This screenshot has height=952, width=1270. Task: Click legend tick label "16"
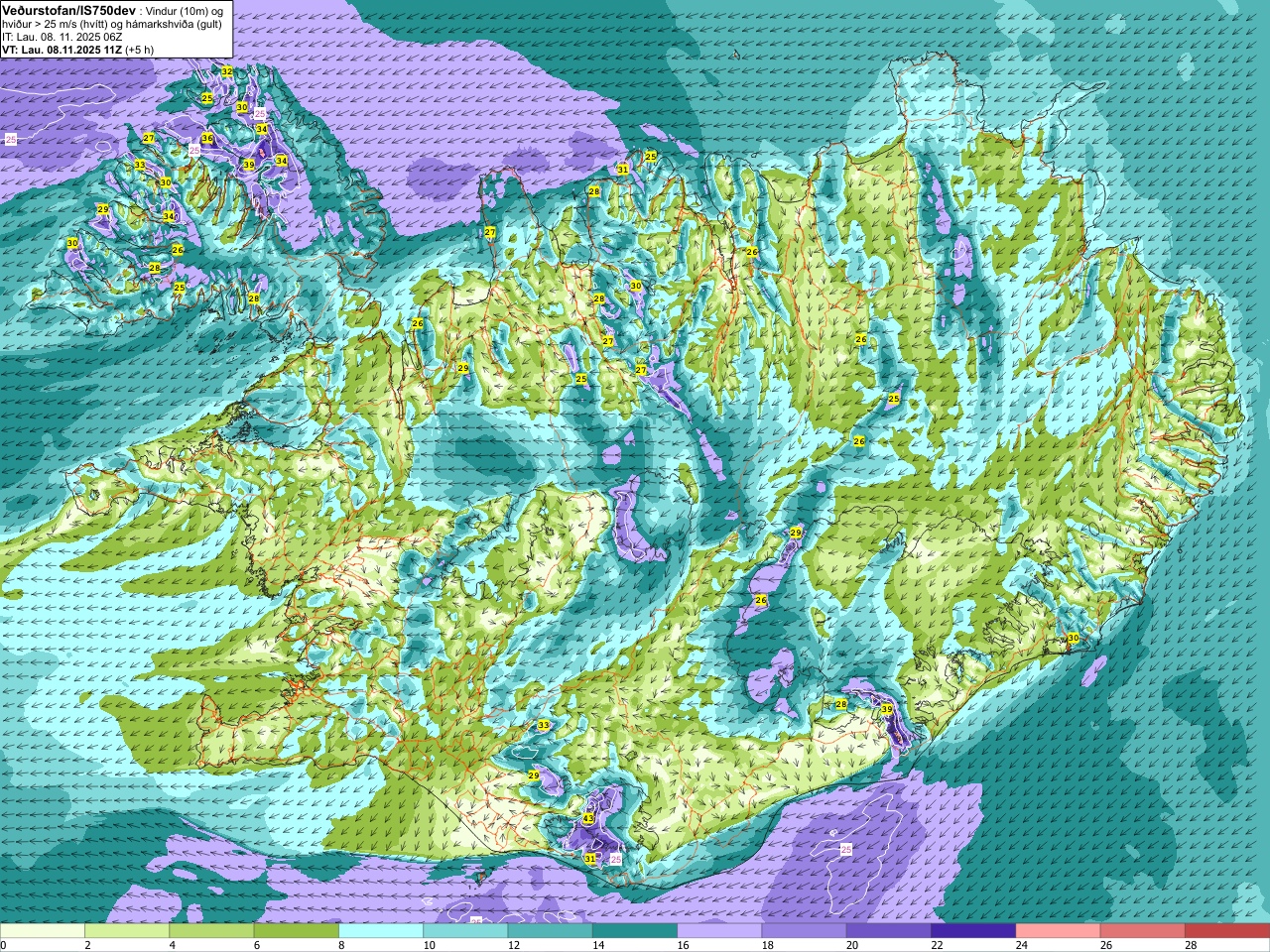(x=683, y=945)
